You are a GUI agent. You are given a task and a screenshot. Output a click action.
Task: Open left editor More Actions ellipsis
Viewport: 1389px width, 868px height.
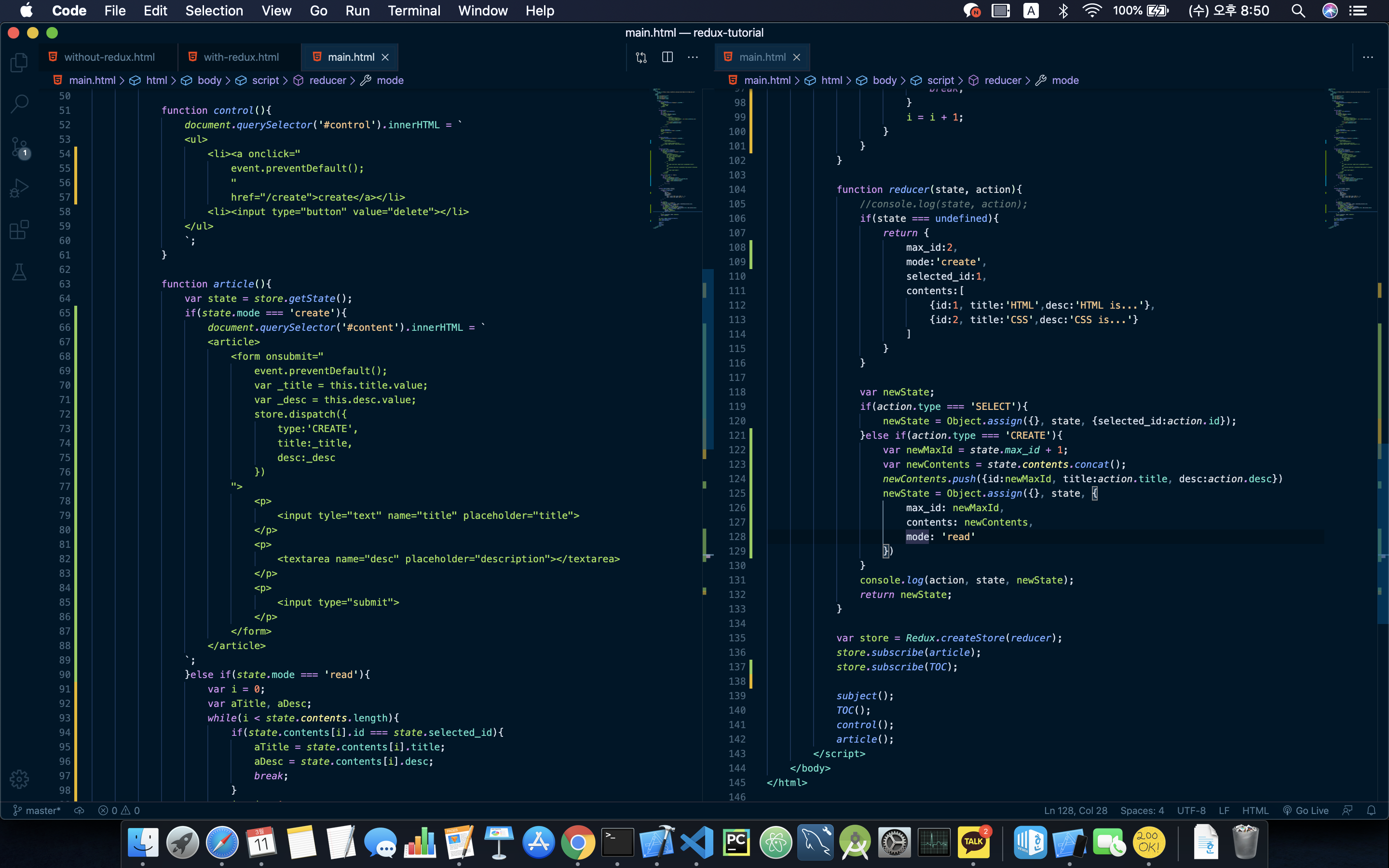[x=693, y=57]
